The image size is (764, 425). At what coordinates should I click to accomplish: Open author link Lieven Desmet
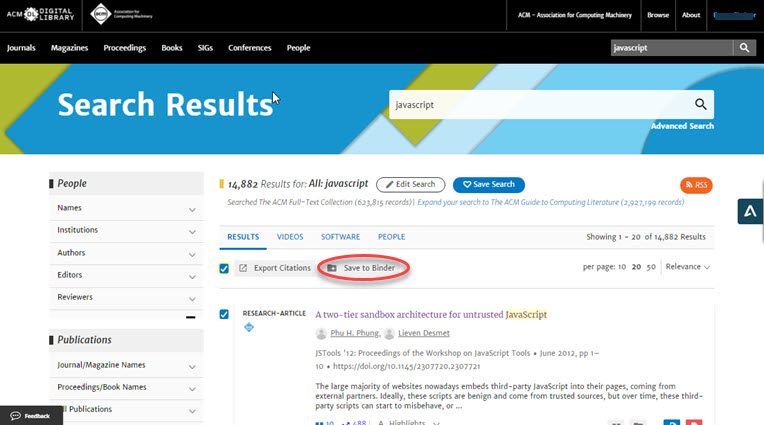[424, 333]
